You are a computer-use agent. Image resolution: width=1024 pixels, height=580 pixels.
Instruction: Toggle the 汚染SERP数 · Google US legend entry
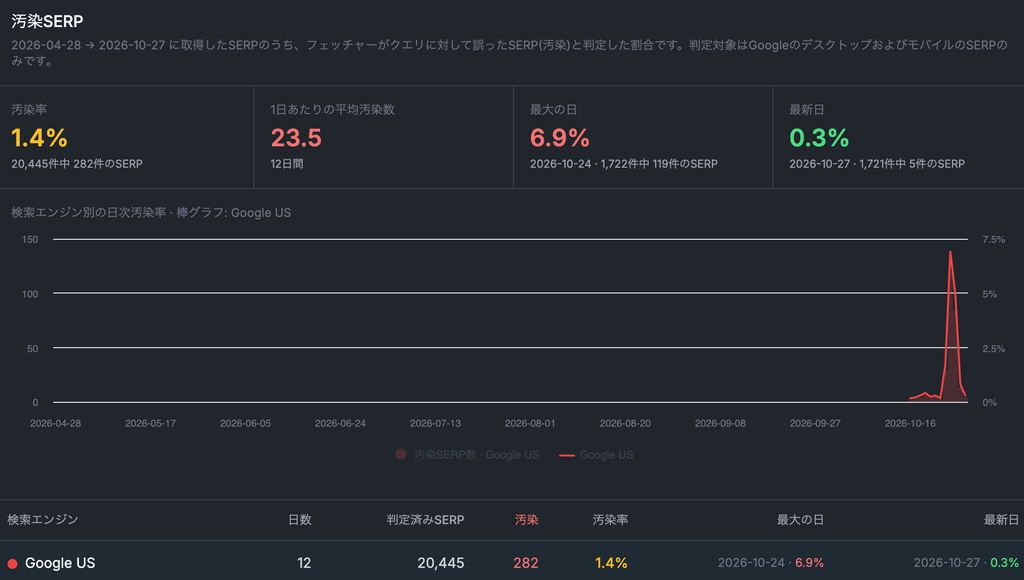pos(468,455)
